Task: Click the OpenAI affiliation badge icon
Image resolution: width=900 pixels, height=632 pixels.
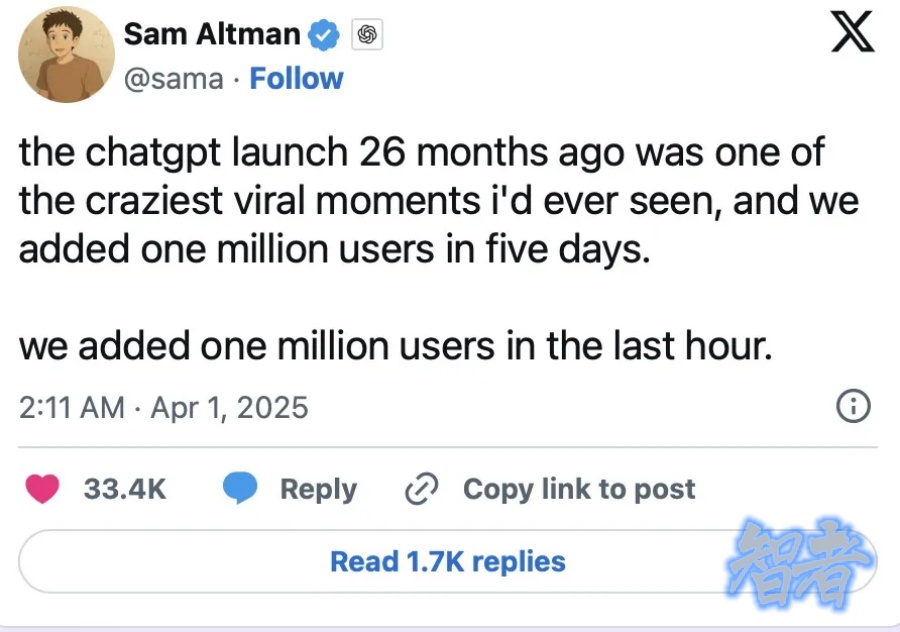Action: [x=367, y=35]
